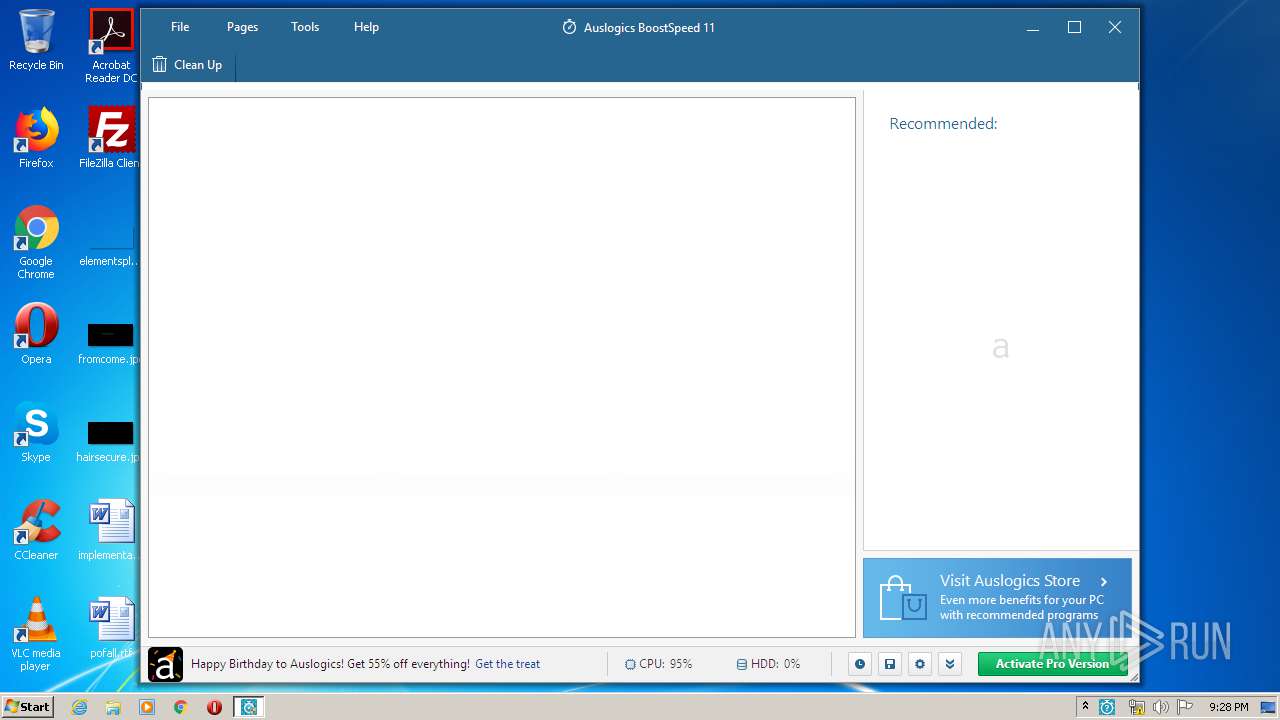
Task: Open the Pages menu
Action: tap(242, 27)
